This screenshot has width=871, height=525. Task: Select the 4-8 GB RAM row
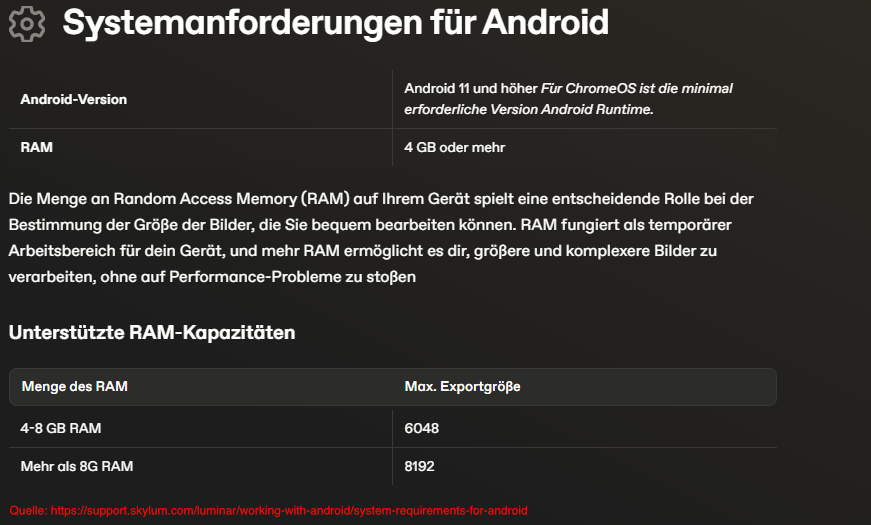click(393, 428)
